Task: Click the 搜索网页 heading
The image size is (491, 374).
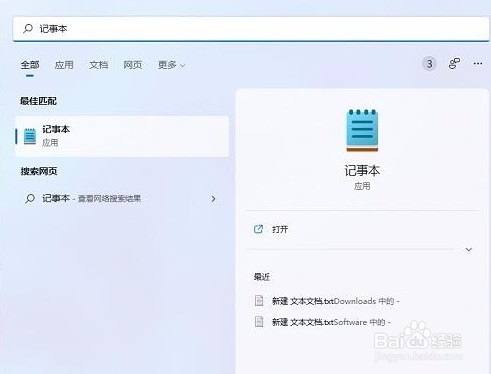Action: click(39, 171)
